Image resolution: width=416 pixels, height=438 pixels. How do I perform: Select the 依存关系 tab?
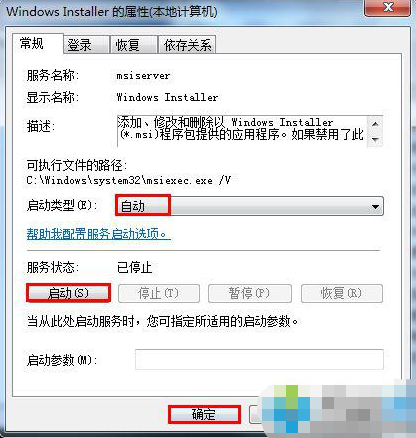pyautogui.click(x=187, y=45)
